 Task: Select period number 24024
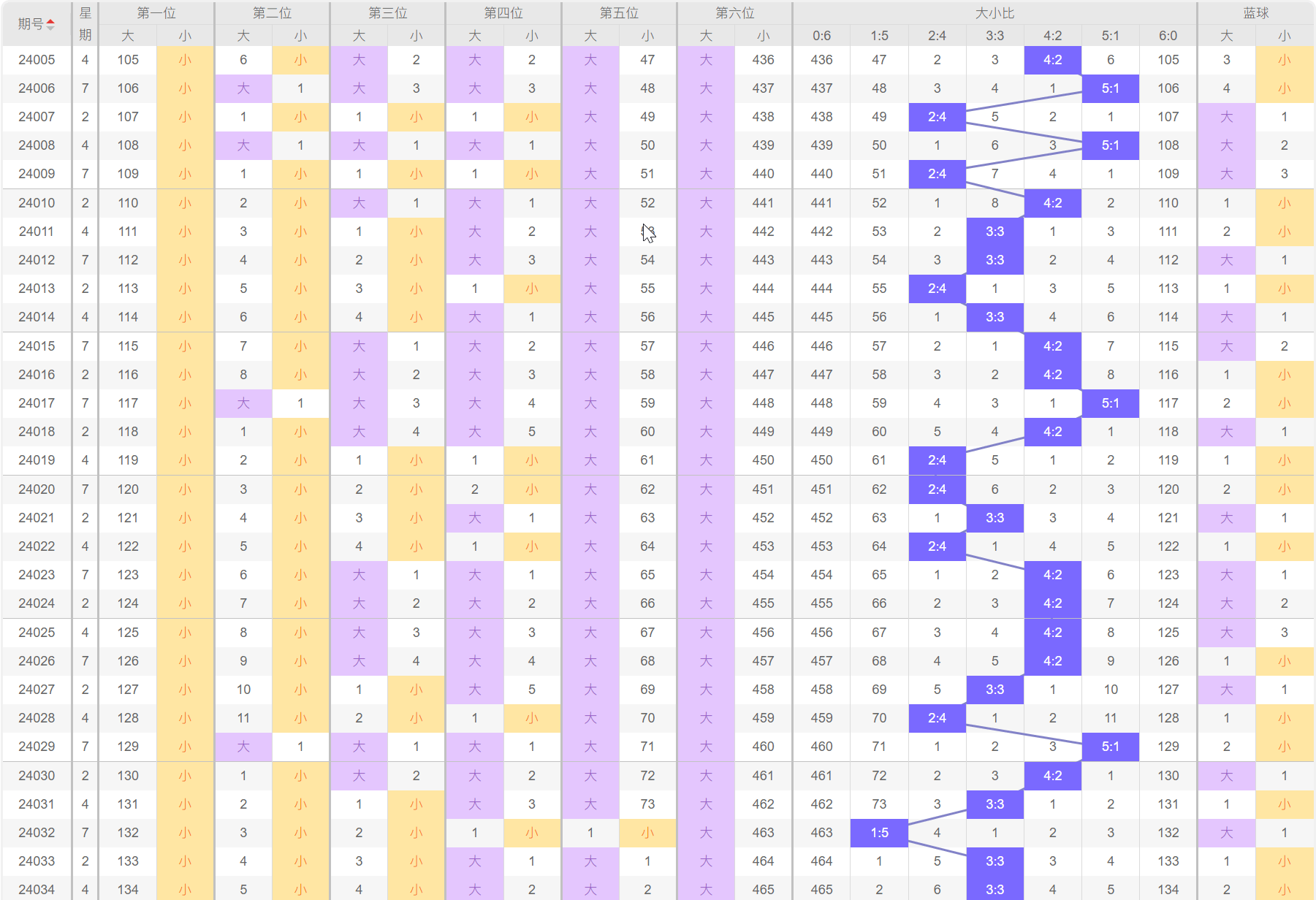(37, 603)
